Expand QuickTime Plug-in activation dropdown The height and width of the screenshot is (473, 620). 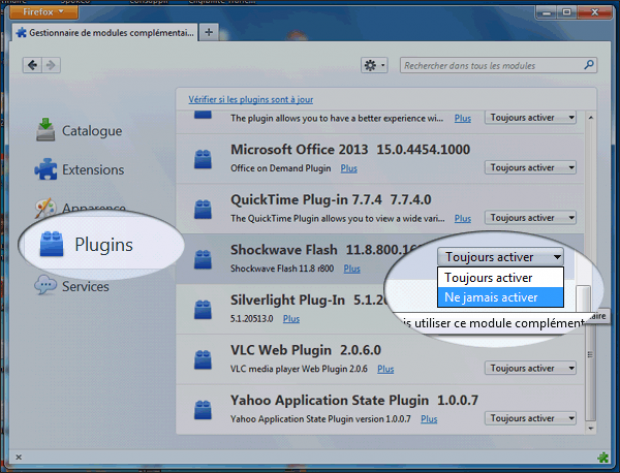pos(530,218)
